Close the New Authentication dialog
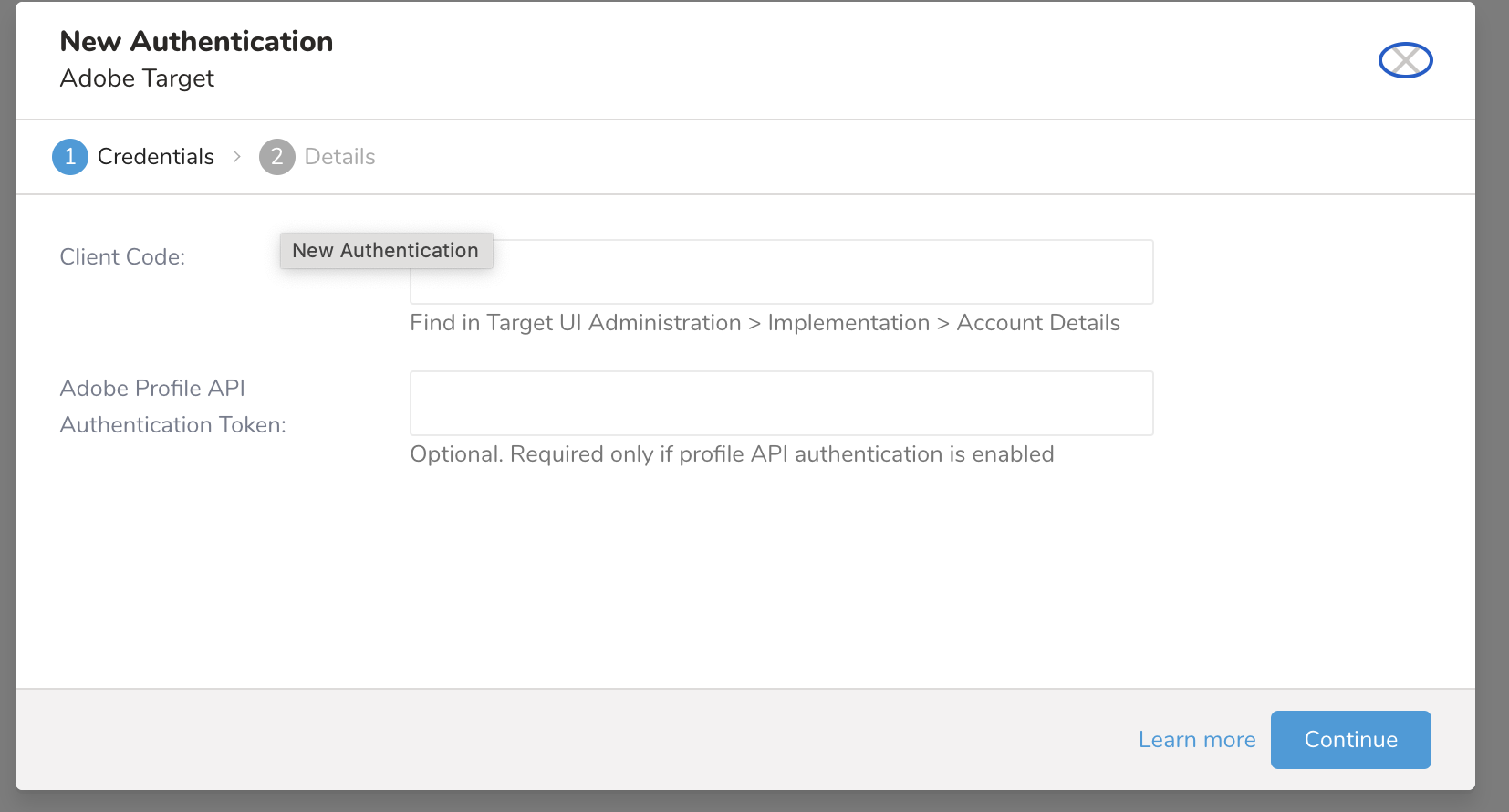Viewport: 1509px width, 812px height. click(1405, 60)
